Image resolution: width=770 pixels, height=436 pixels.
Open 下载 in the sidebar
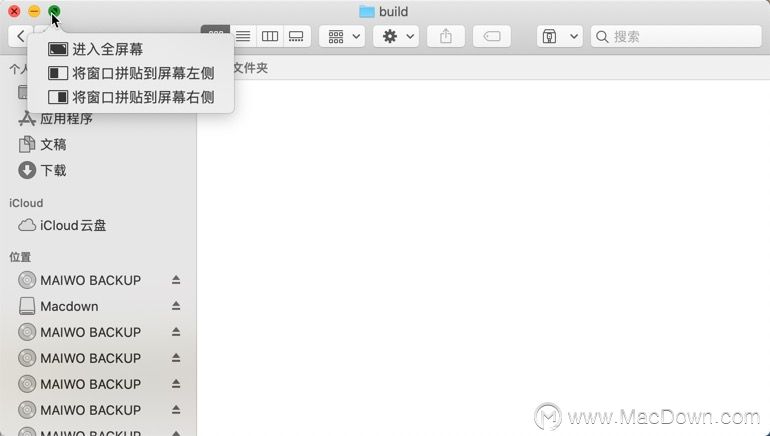[x=42, y=170]
